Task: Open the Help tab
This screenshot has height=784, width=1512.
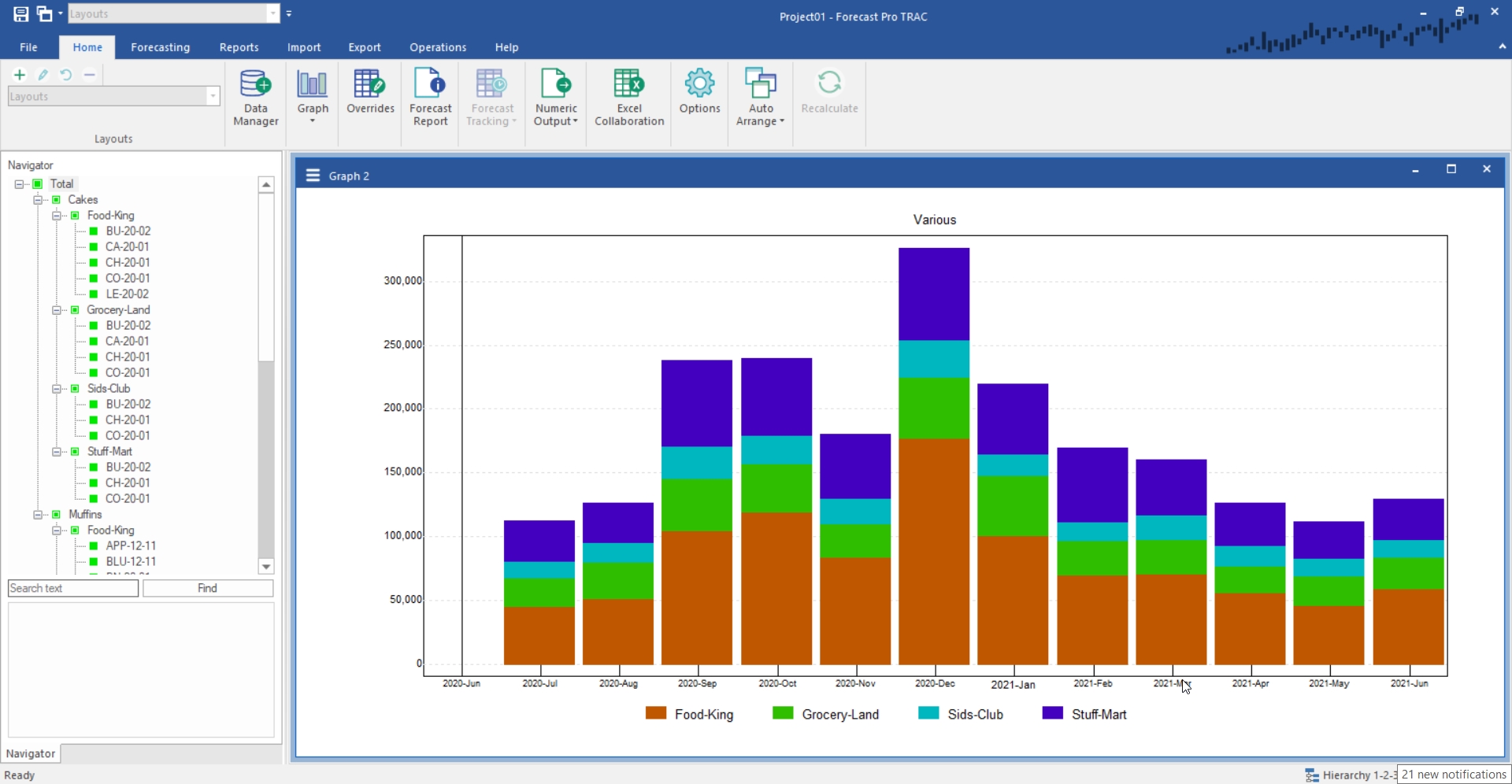Action: pos(506,47)
